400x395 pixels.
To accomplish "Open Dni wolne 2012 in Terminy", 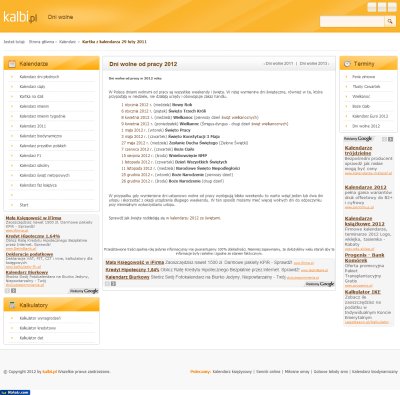I will coord(366,126).
